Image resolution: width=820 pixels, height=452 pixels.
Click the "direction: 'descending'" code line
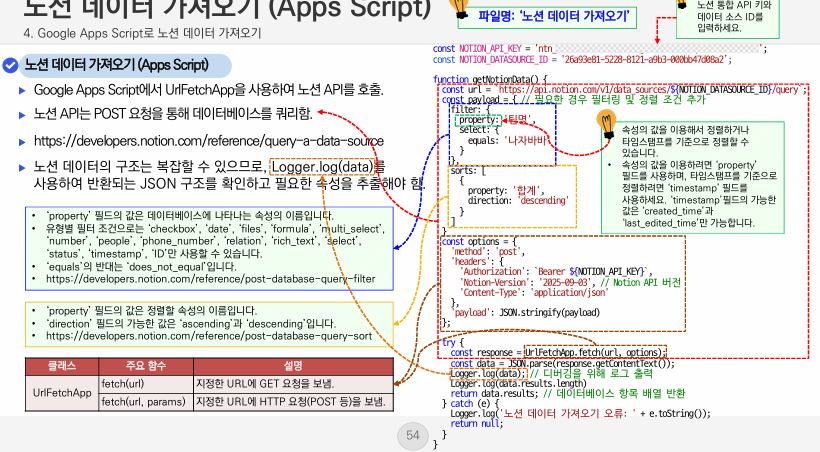[518, 200]
